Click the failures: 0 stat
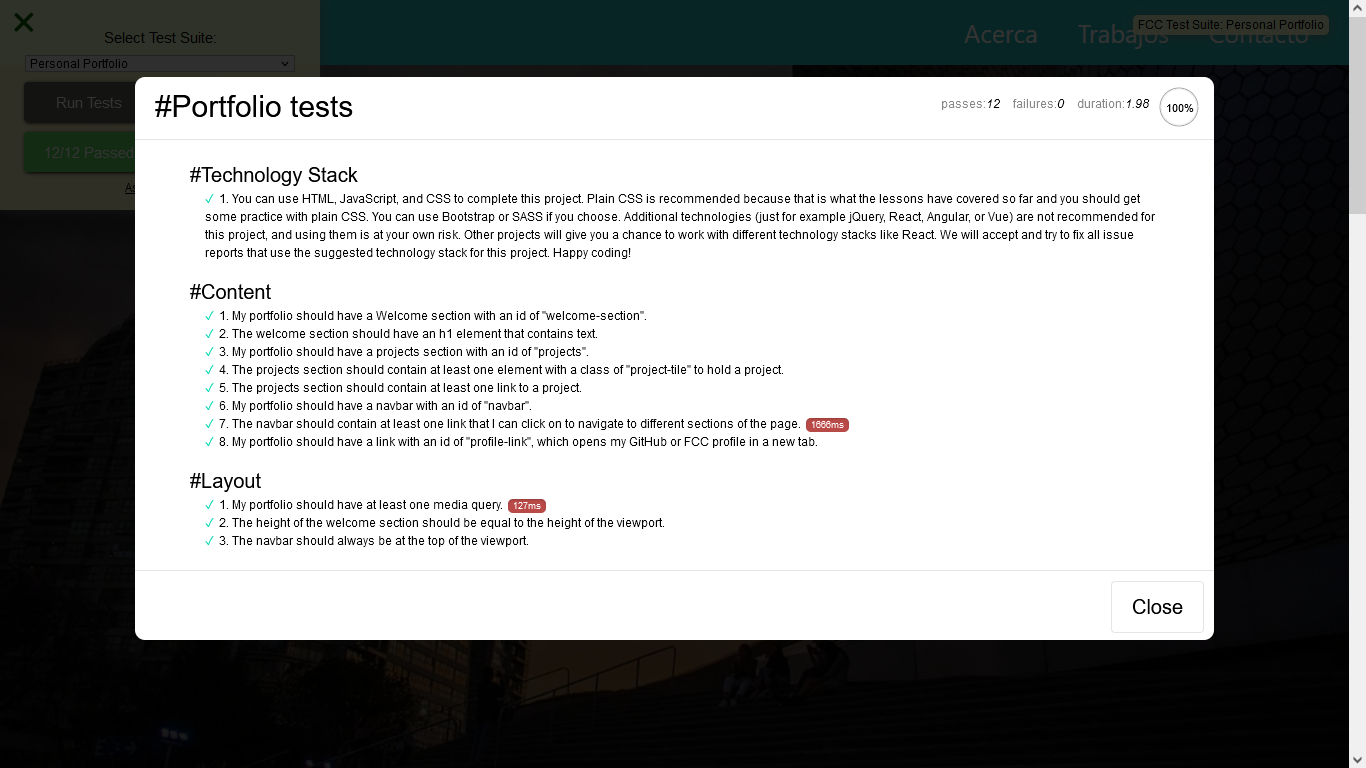 tap(1038, 104)
